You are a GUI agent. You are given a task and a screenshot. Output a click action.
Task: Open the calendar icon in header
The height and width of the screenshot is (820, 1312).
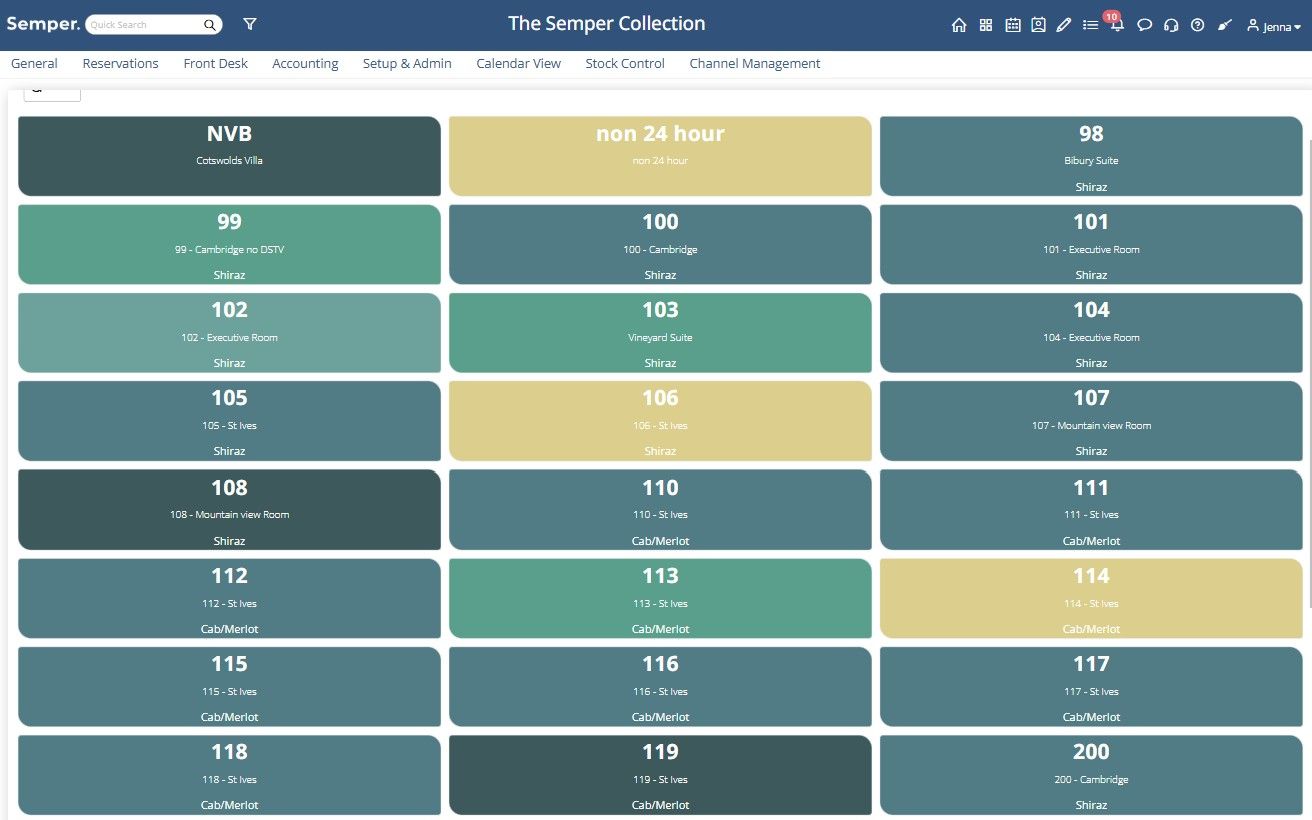pyautogui.click(x=1012, y=25)
